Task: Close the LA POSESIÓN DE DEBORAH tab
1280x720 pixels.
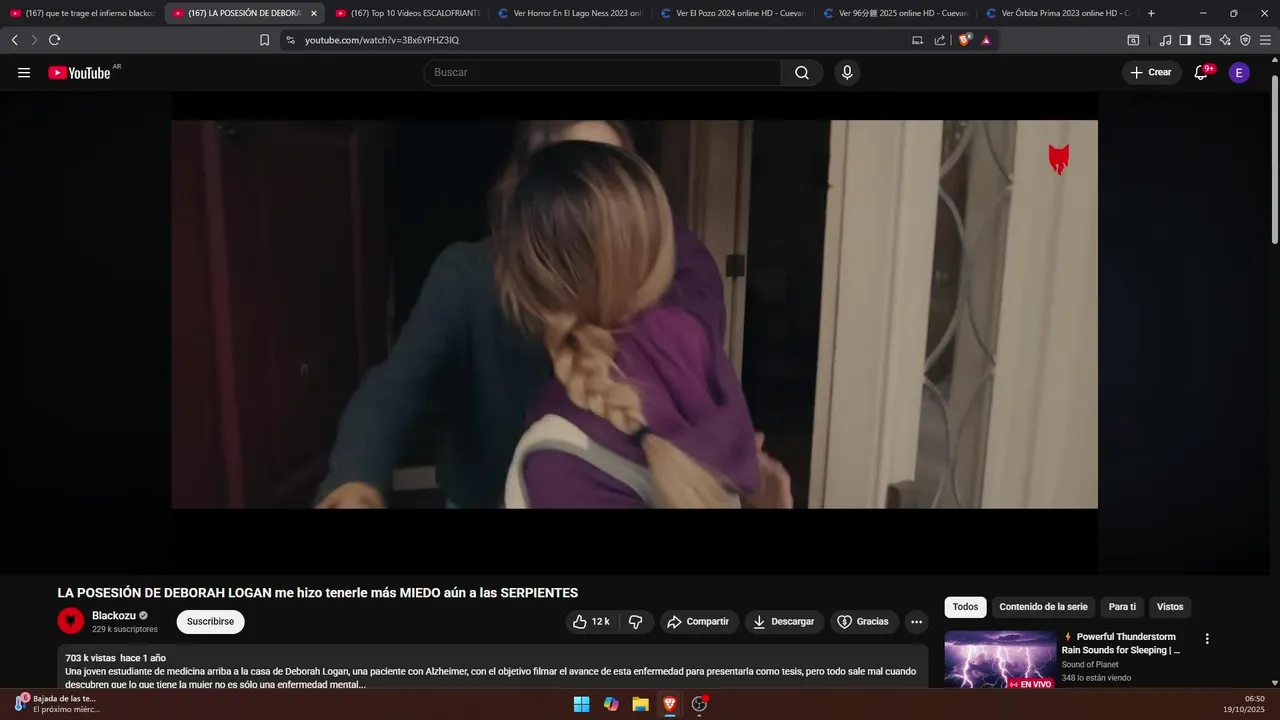Action: point(313,14)
